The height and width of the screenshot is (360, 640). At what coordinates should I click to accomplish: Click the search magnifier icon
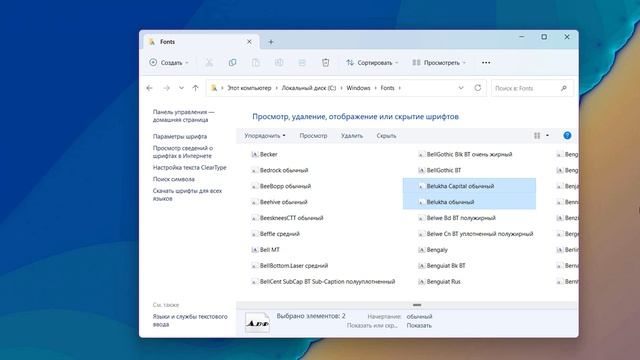564,88
